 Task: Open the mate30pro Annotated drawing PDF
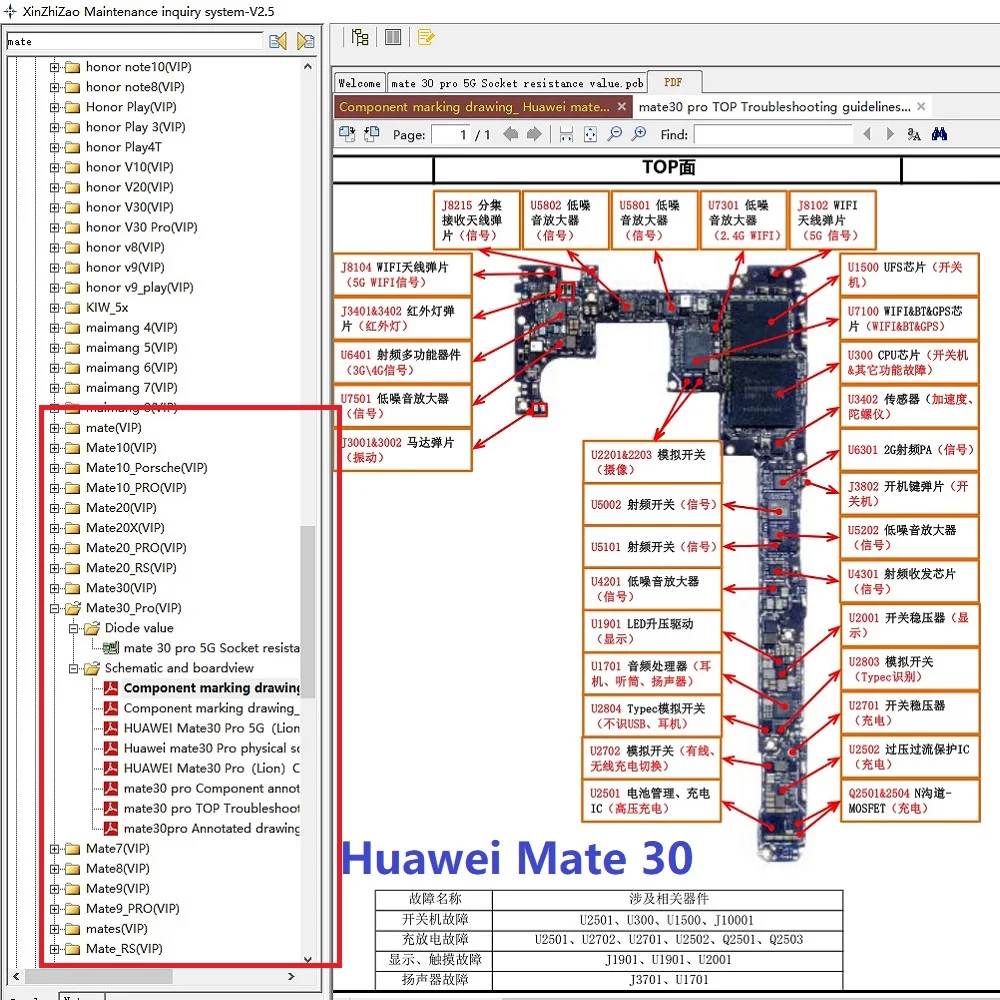tap(211, 828)
